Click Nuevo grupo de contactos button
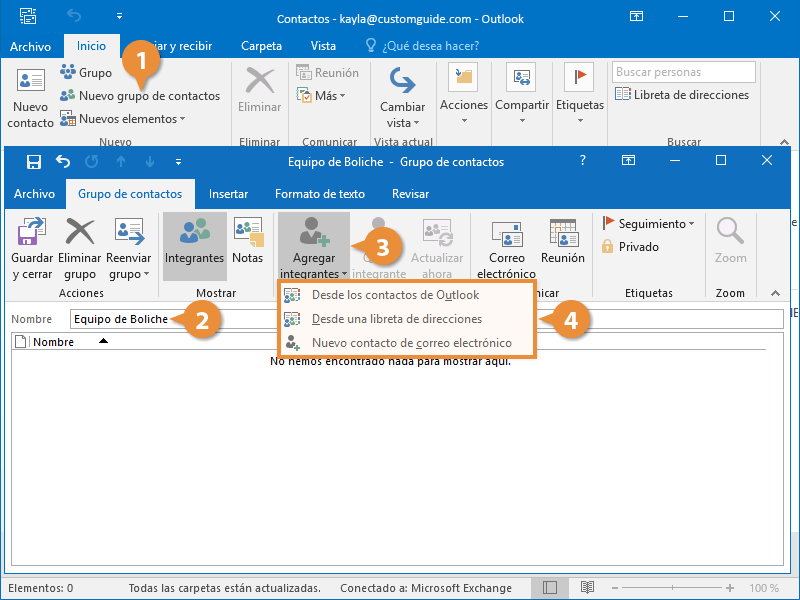 148,96
